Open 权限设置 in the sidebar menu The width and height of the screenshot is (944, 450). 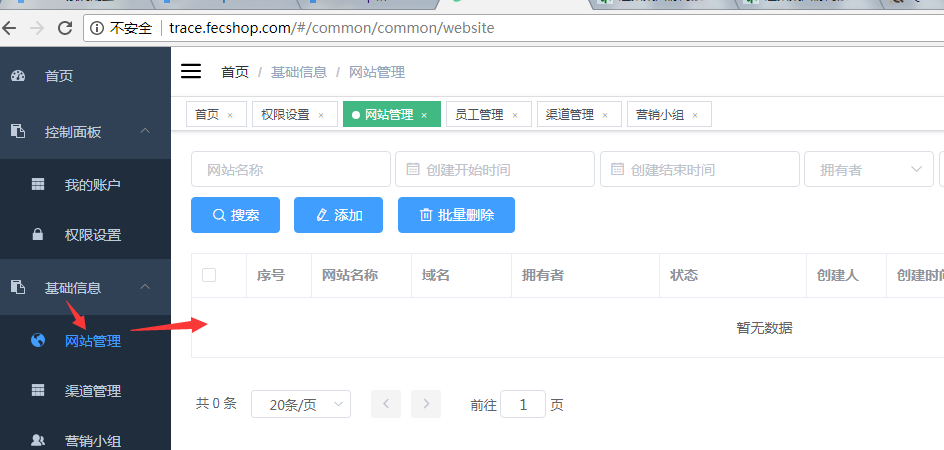(85, 234)
